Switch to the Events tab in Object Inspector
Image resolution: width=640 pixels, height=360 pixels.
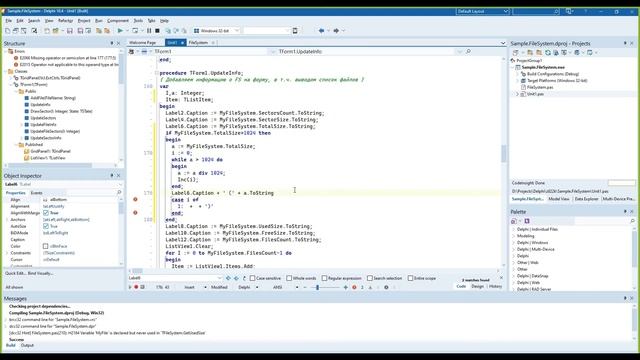(x=36, y=193)
